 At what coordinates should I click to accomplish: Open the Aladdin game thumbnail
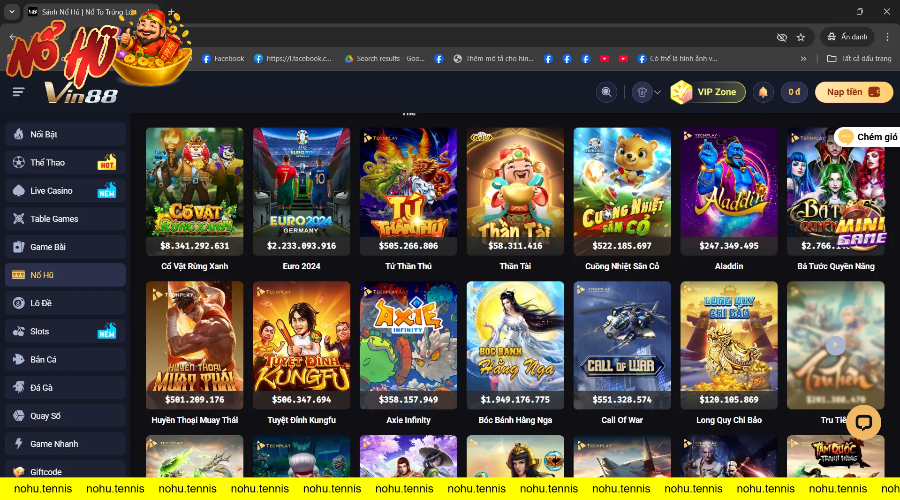pyautogui.click(x=729, y=190)
